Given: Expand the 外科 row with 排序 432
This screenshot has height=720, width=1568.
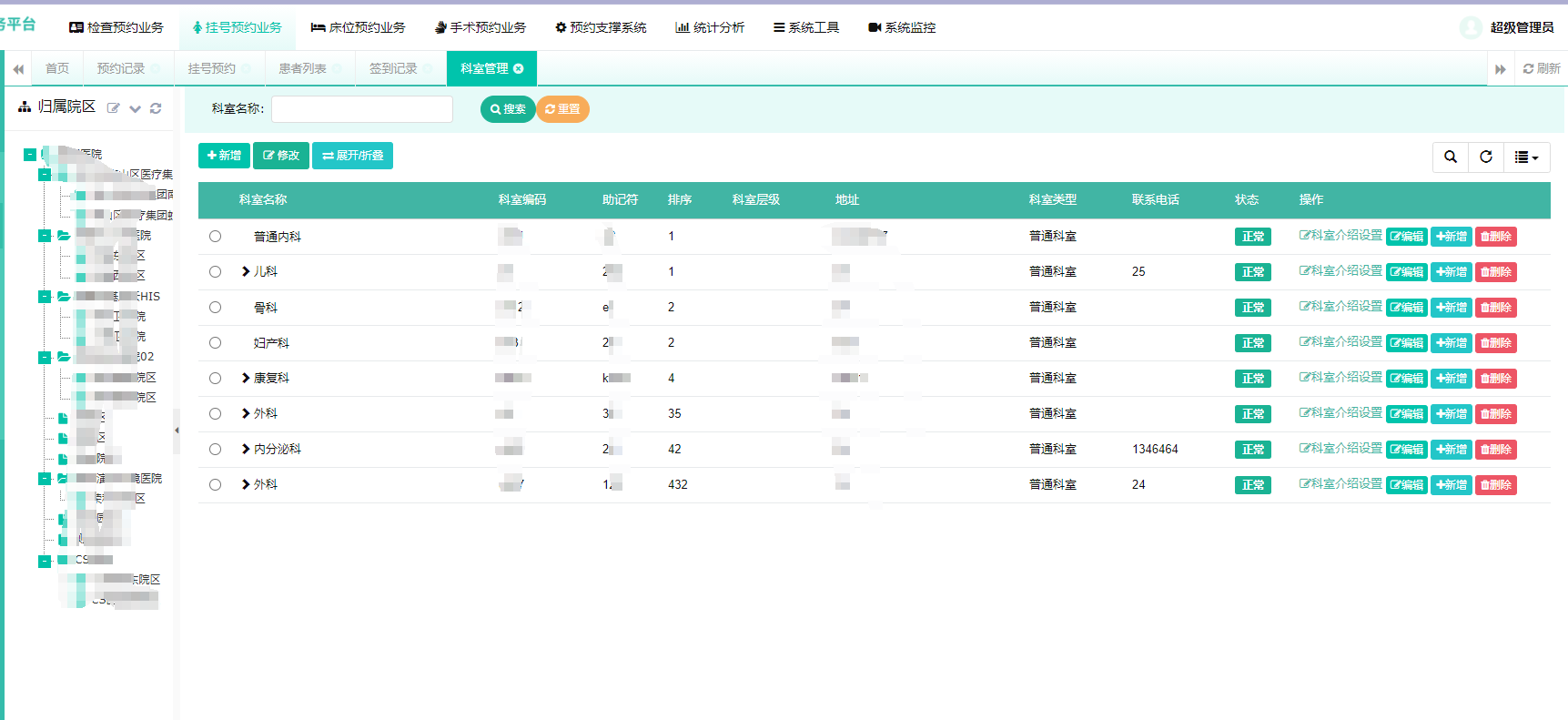Looking at the screenshot, I should pos(246,484).
